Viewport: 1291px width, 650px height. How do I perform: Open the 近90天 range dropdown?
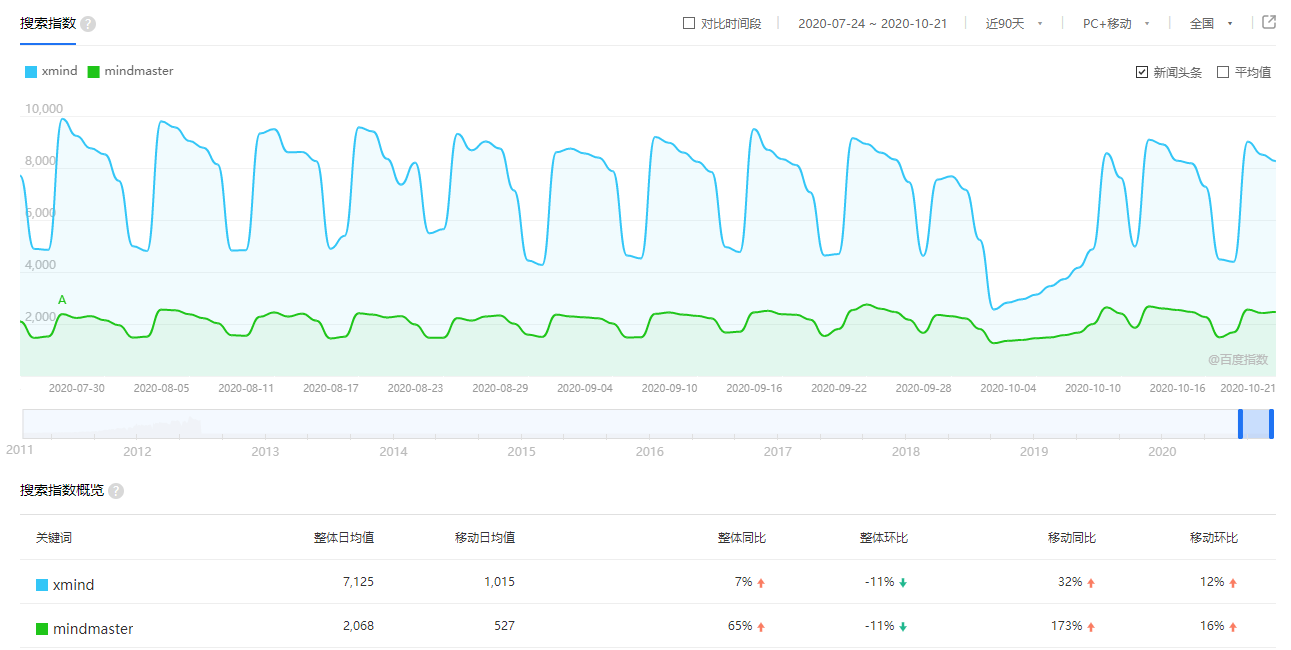(x=1014, y=23)
